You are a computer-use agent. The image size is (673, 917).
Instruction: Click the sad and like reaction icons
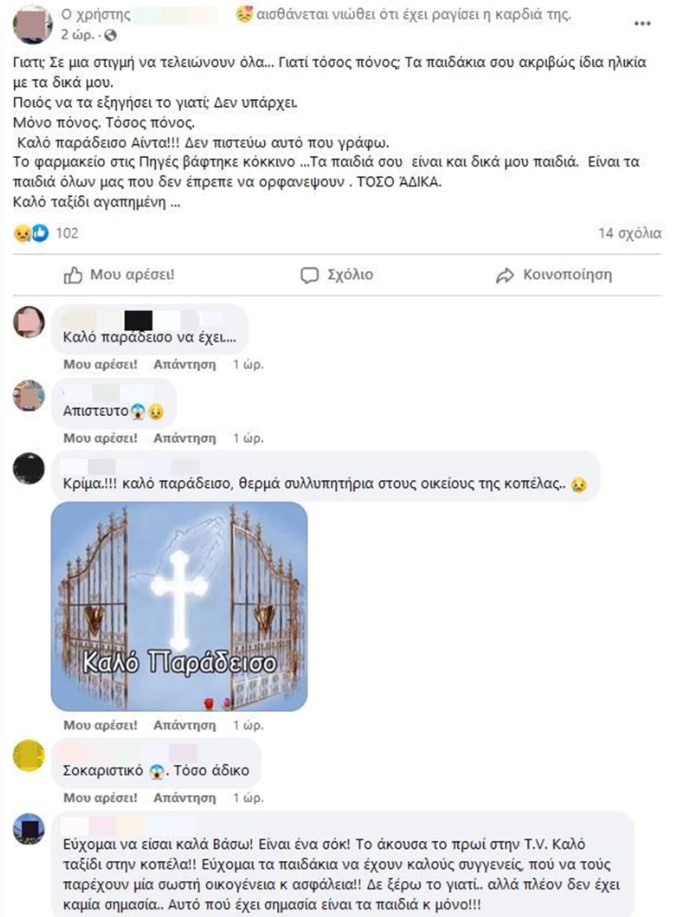click(31, 233)
